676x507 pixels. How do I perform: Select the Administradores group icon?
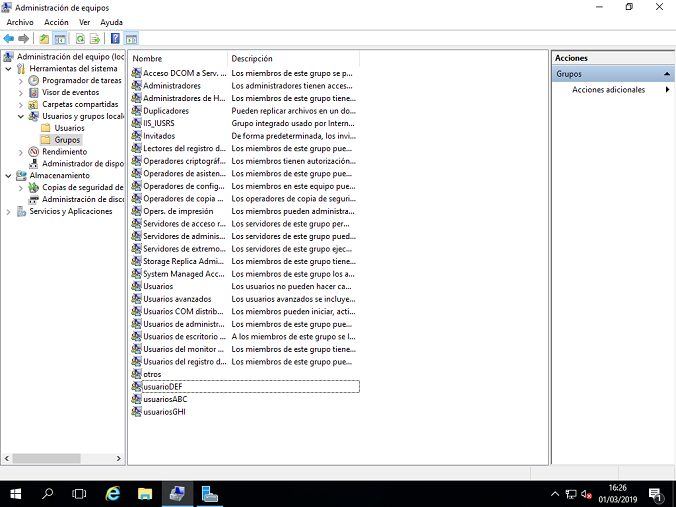coord(137,86)
